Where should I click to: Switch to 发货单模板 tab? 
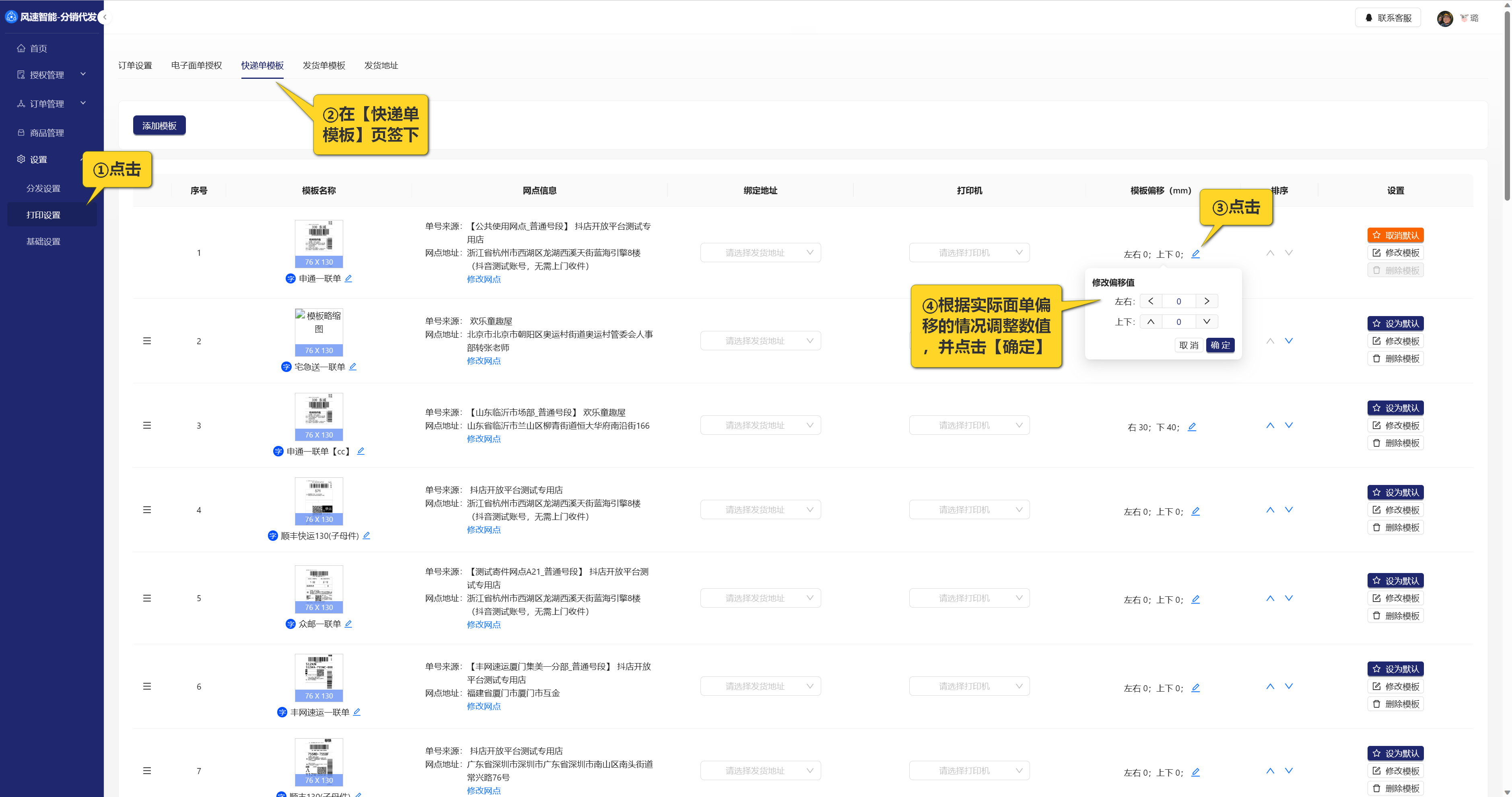point(323,65)
